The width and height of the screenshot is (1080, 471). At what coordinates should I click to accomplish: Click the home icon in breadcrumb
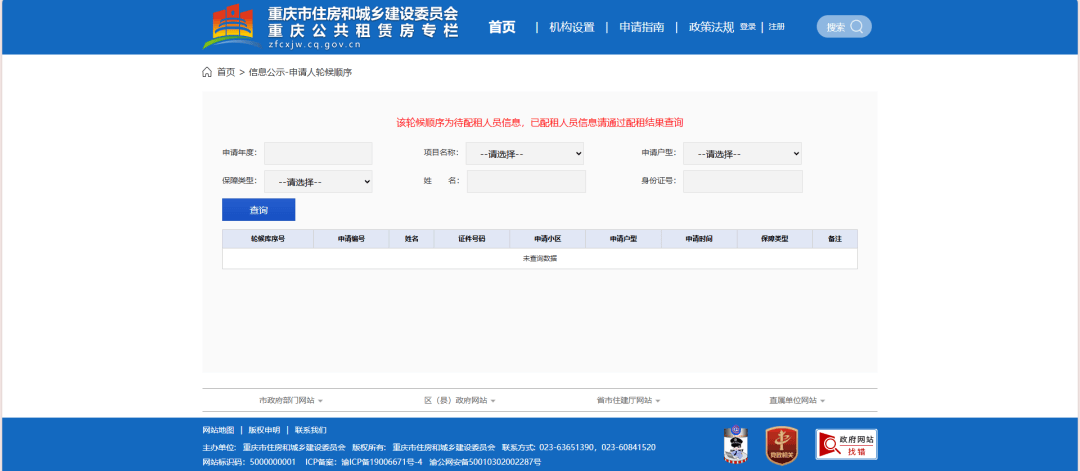(207, 72)
